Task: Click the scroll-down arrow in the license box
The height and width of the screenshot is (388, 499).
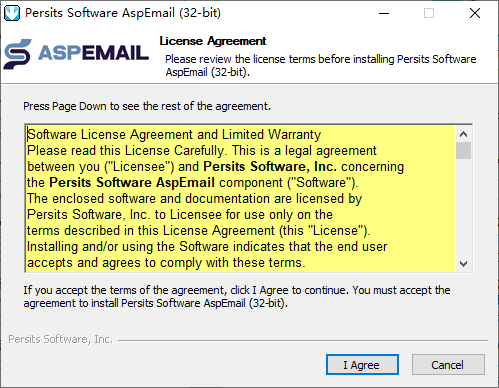Action: click(463, 264)
